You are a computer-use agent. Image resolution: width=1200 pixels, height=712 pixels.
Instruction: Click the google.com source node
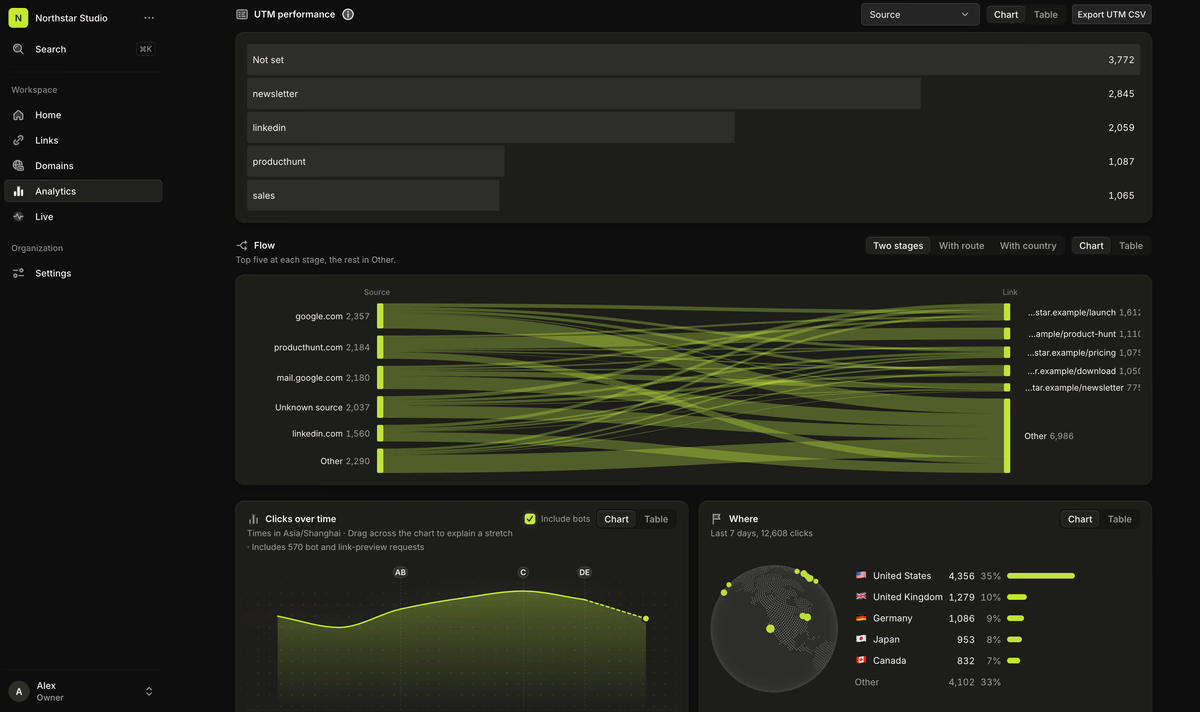pyautogui.click(x=380, y=316)
